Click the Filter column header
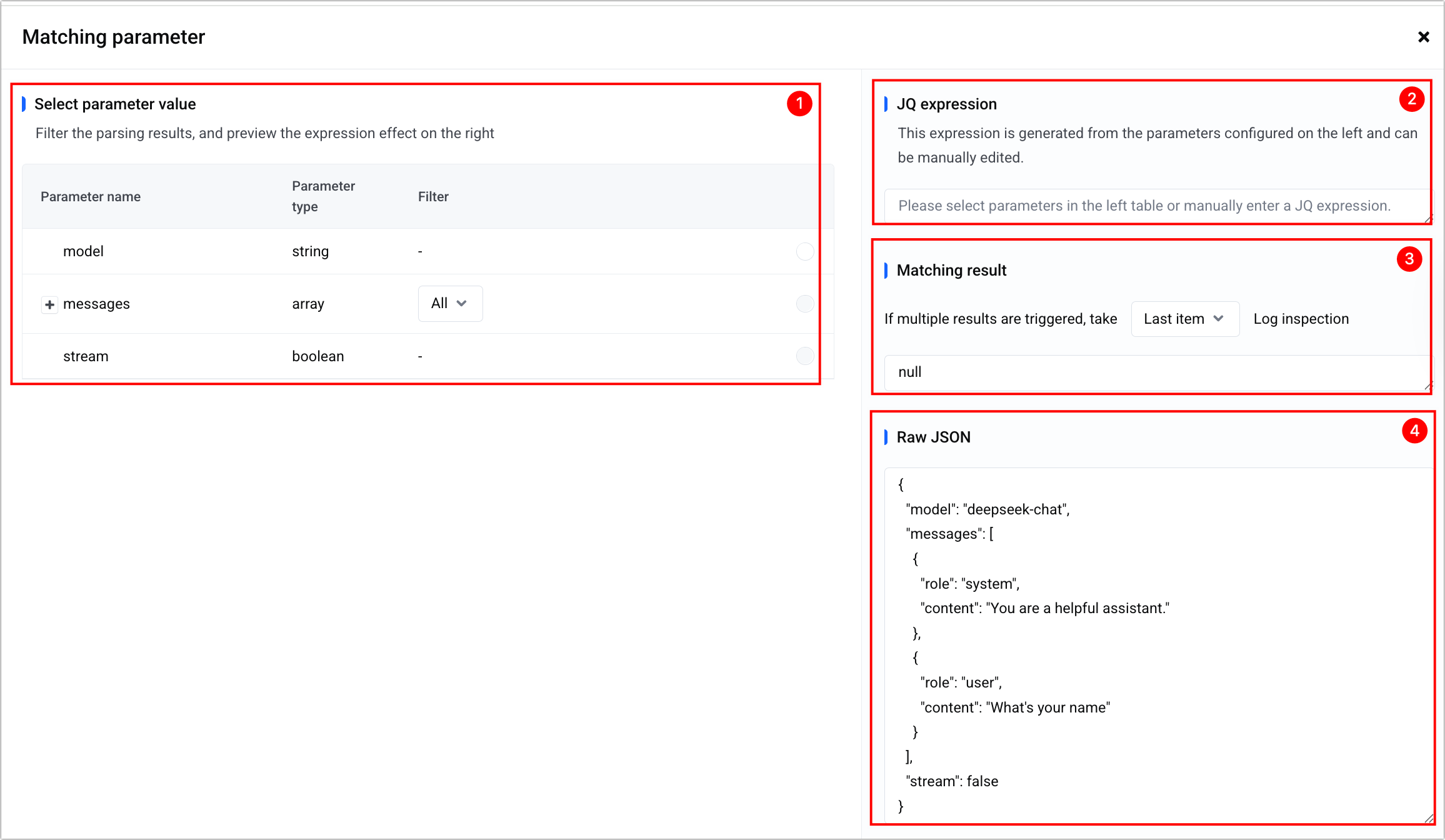The height and width of the screenshot is (840, 1445). pyautogui.click(x=433, y=197)
